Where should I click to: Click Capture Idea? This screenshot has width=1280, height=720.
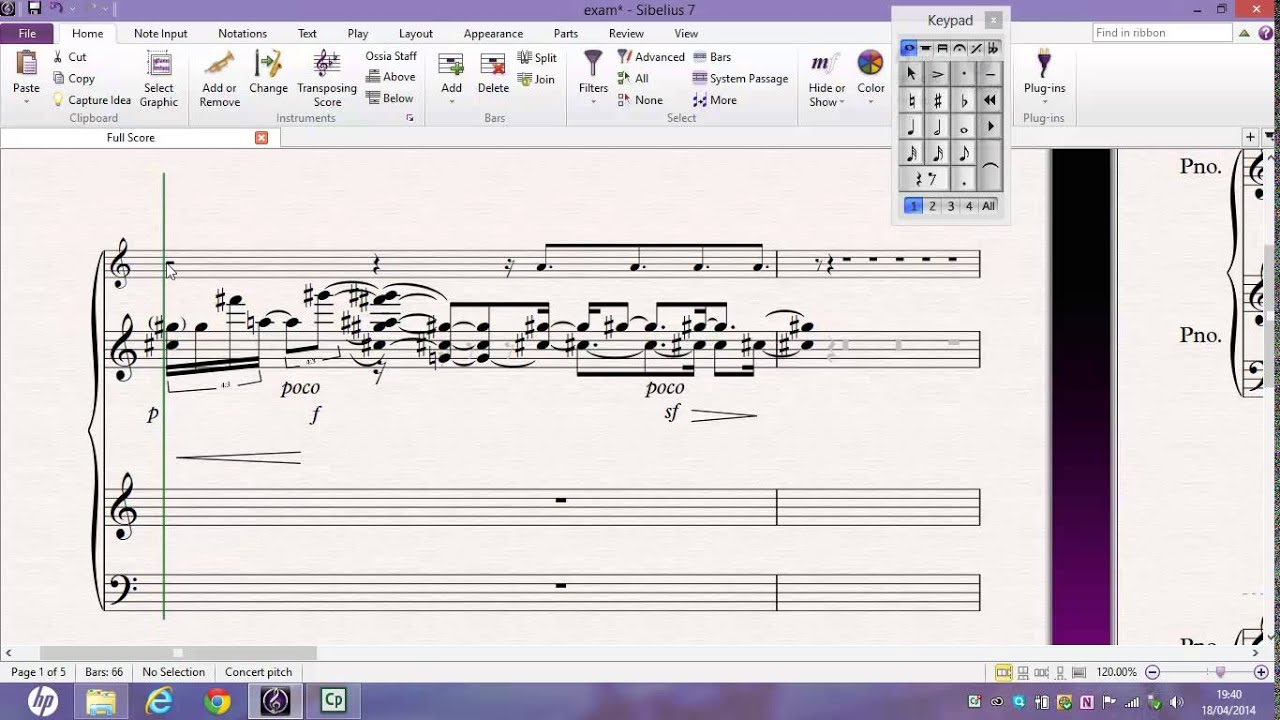pos(92,100)
